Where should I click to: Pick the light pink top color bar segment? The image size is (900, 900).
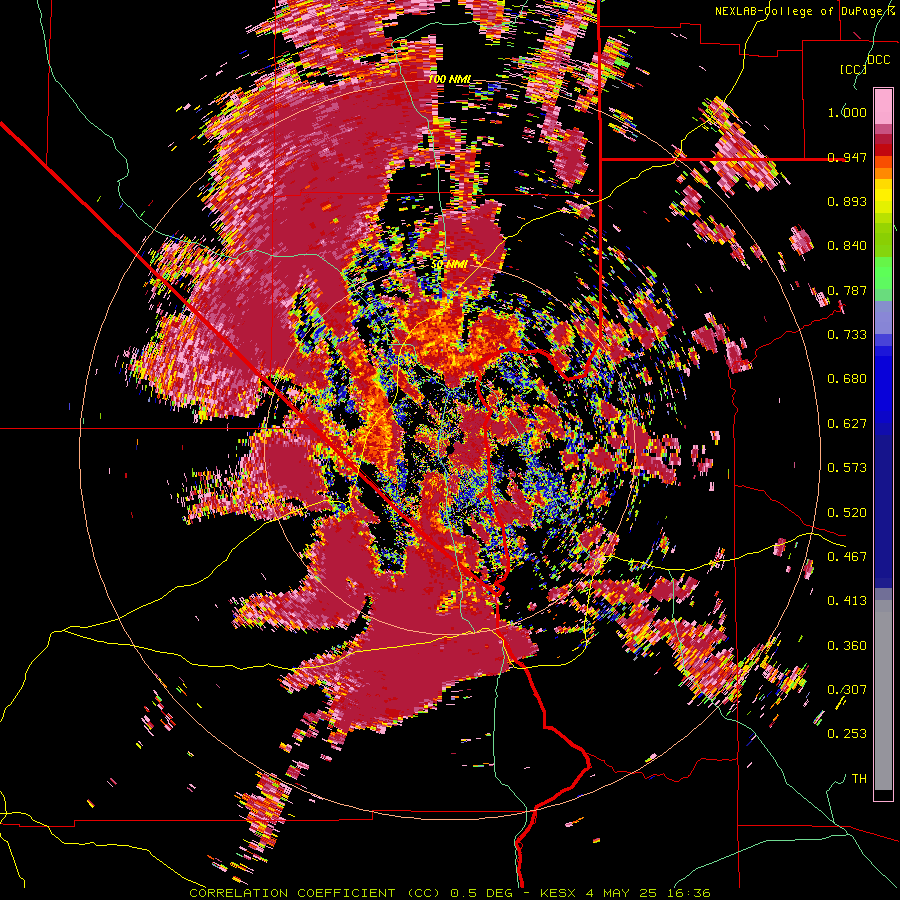point(883,106)
